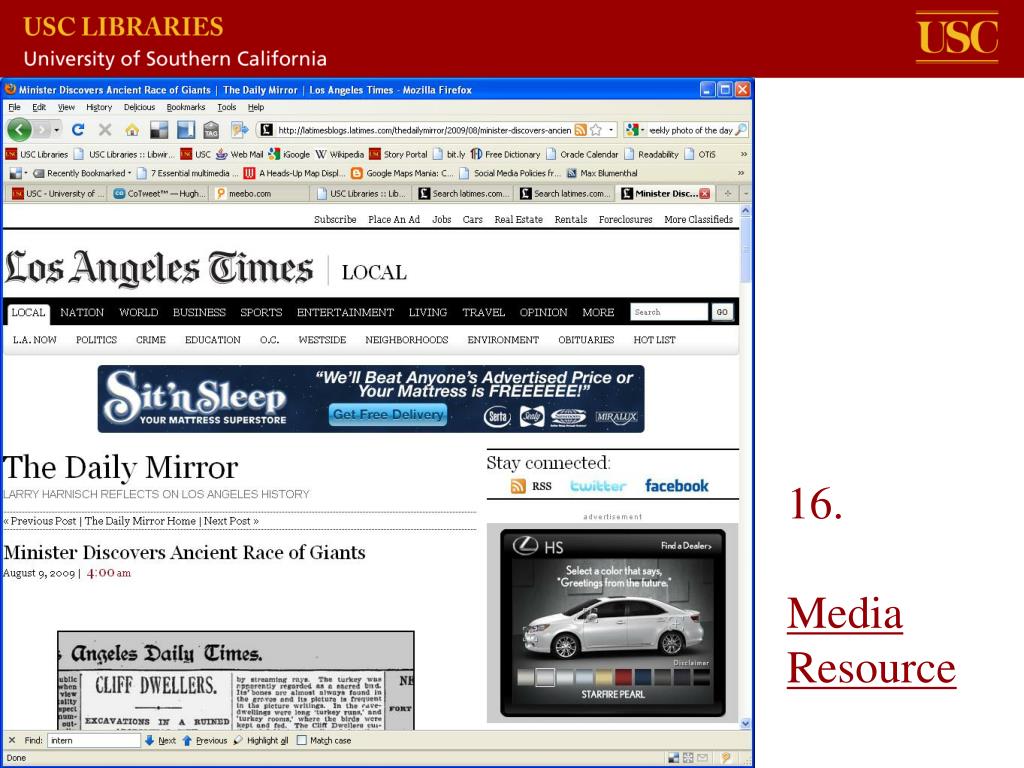1024x768 pixels.
Task: Click the orange RSS icon under Stay connected
Action: [518, 486]
